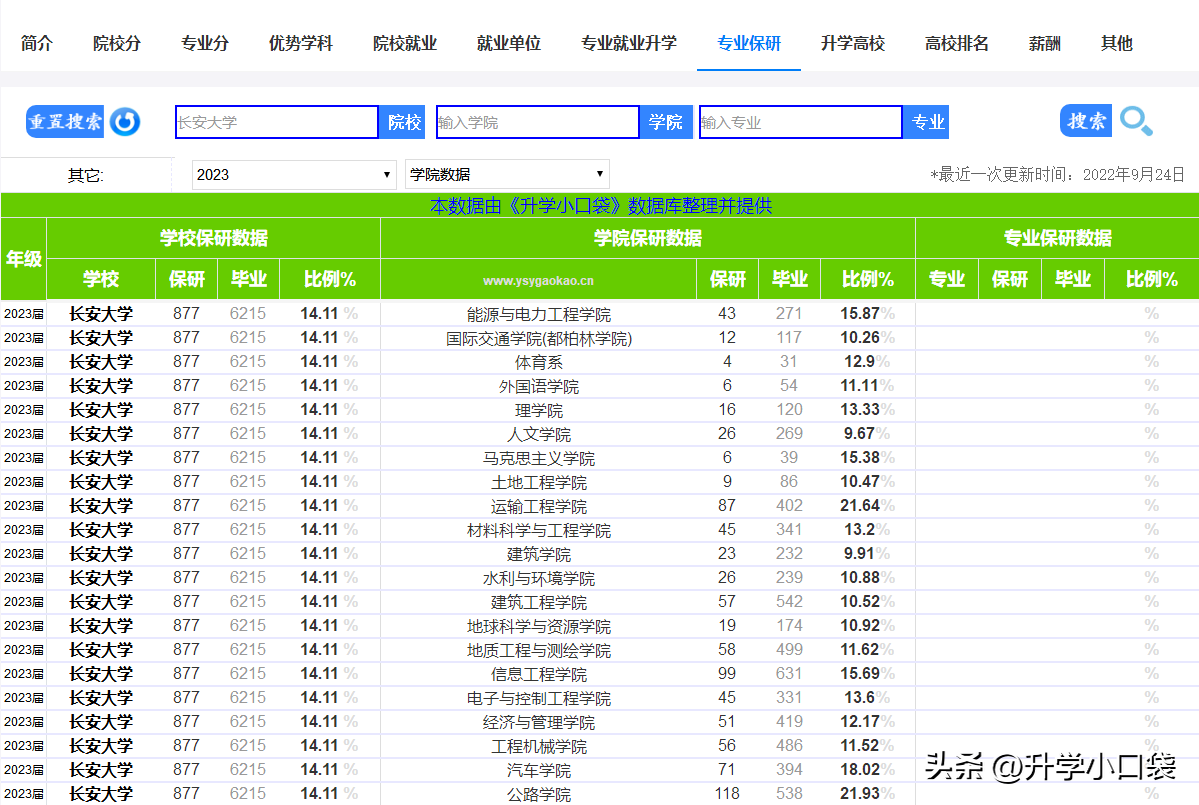This screenshot has width=1199, height=805.
Task: Open the 薪酬 tab
Action: tap(1045, 44)
